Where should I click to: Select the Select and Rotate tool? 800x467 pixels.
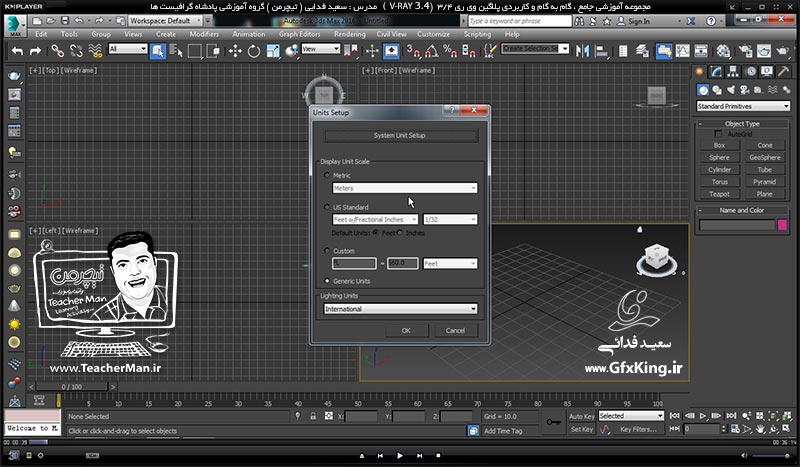[254, 51]
